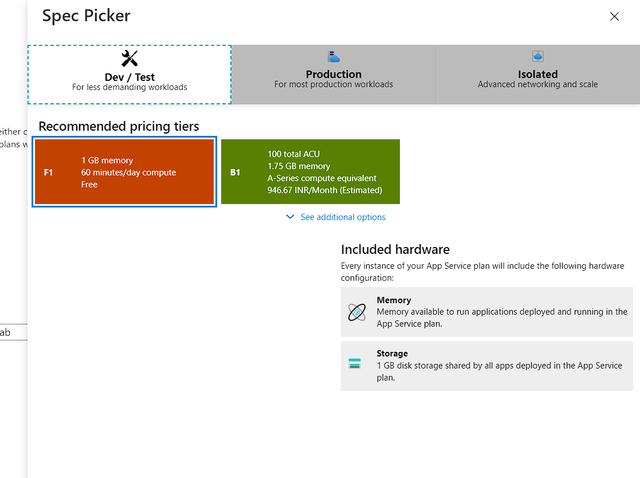
Task: Click the 60 minutes/day compute text
Action: coord(129,173)
